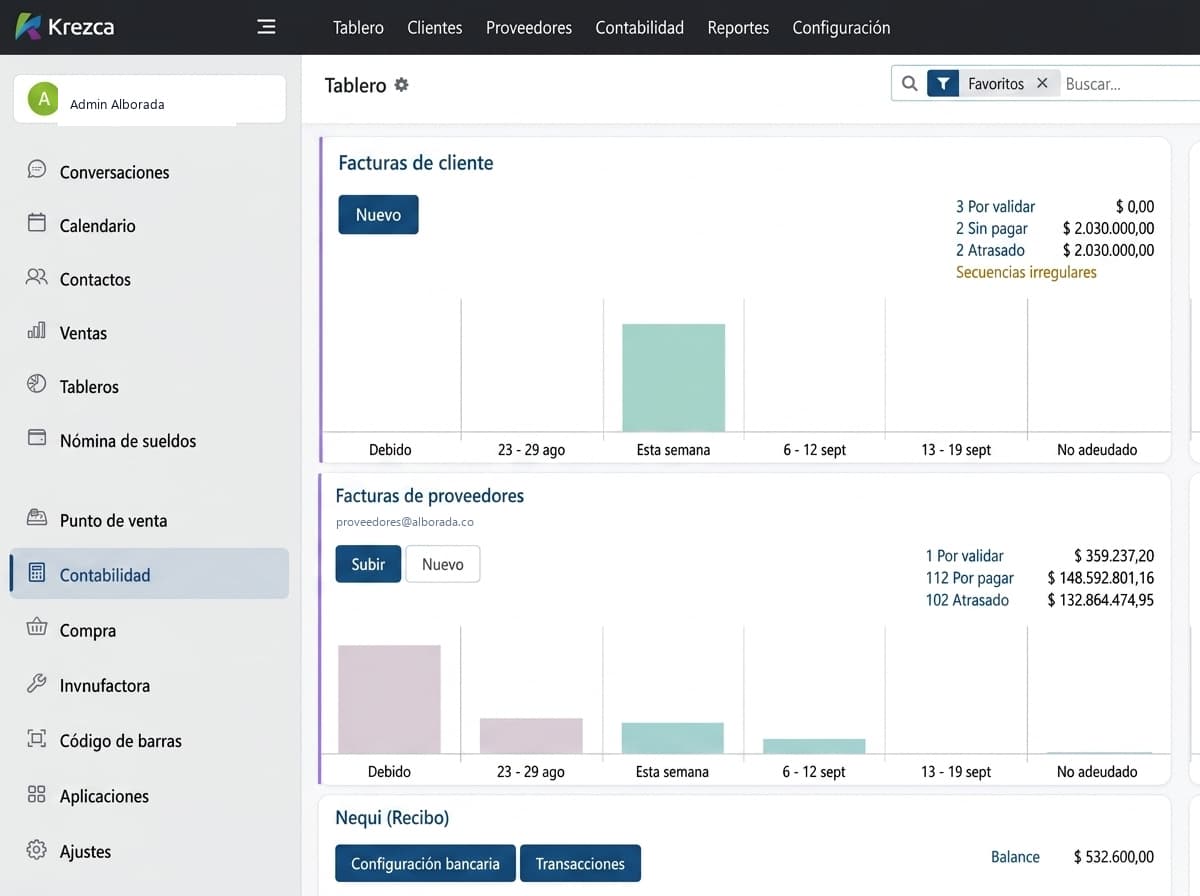The width and height of the screenshot is (1200, 896).
Task: Focus the Buscar search field
Action: pos(1130,84)
